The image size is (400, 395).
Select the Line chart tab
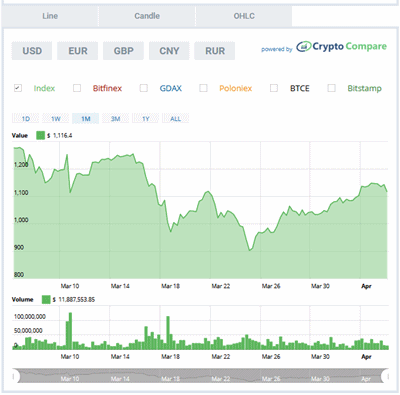pyautogui.click(x=50, y=16)
